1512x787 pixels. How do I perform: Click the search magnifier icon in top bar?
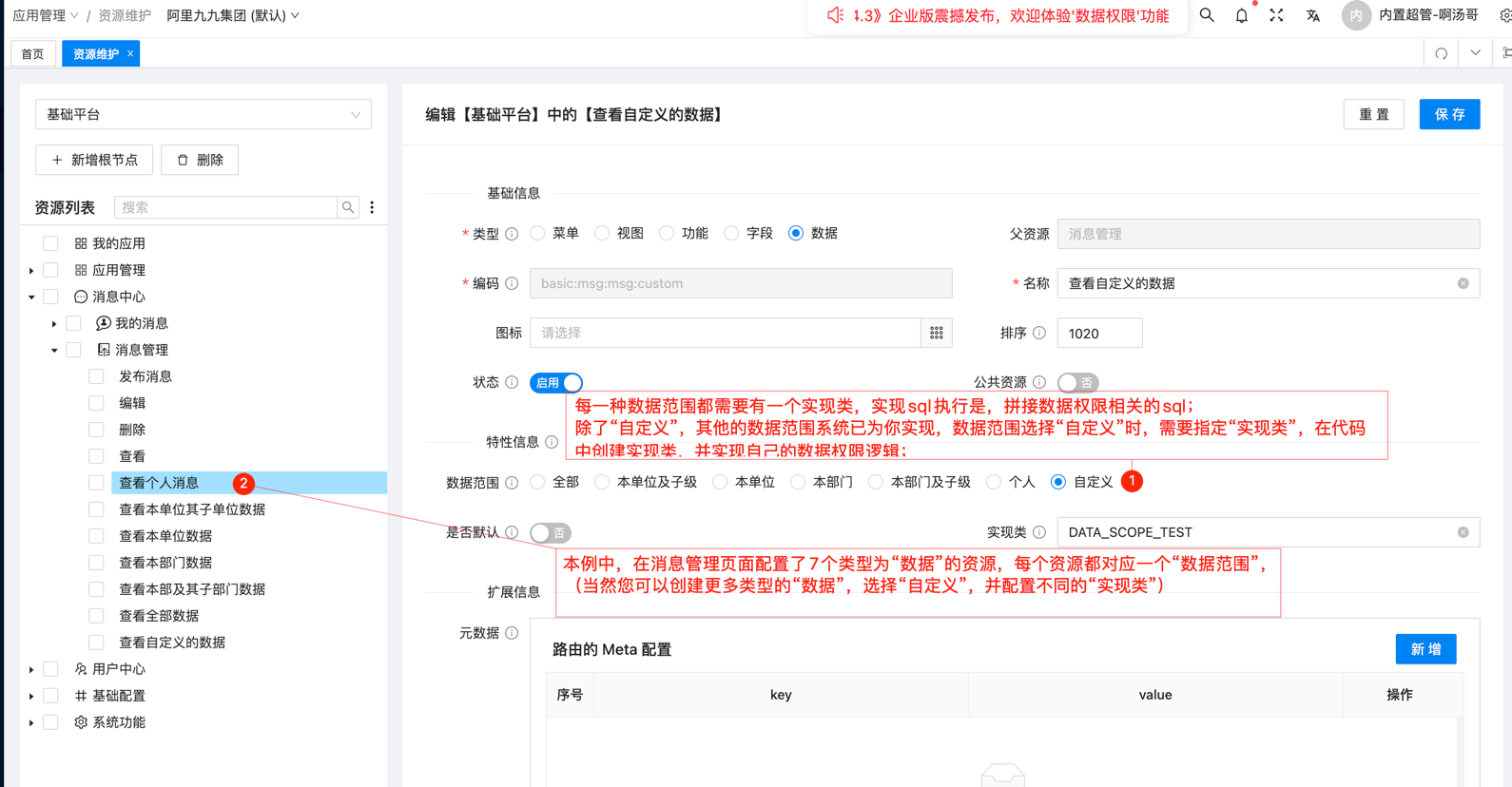point(1207,15)
